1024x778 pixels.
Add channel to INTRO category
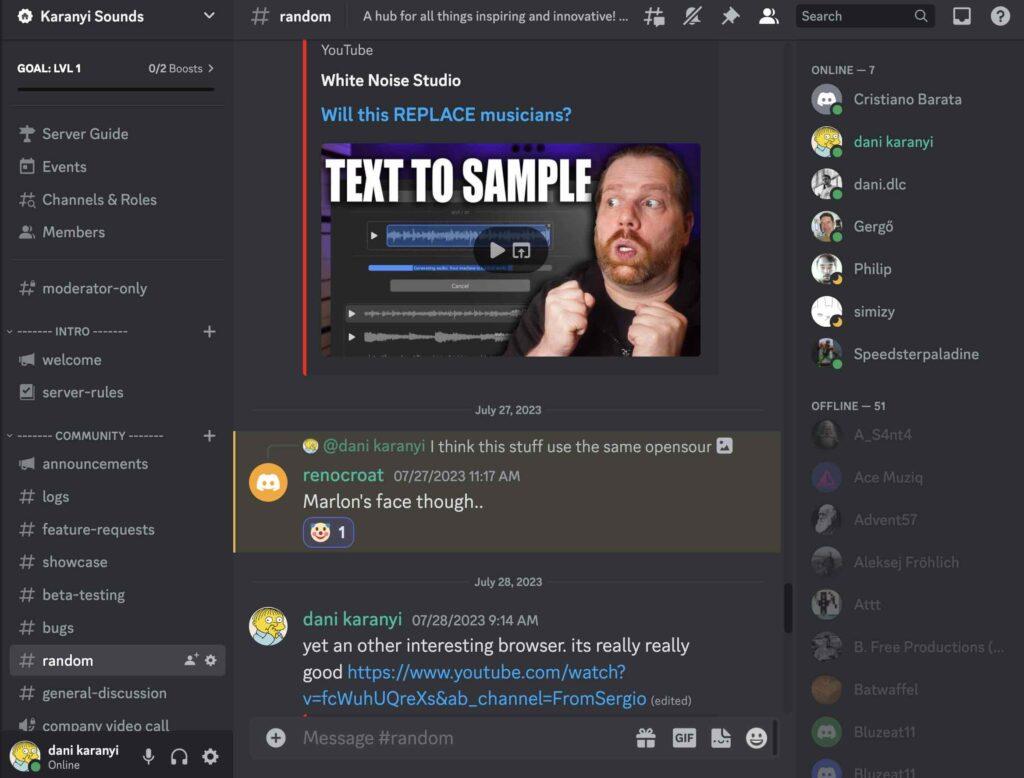pyautogui.click(x=209, y=331)
